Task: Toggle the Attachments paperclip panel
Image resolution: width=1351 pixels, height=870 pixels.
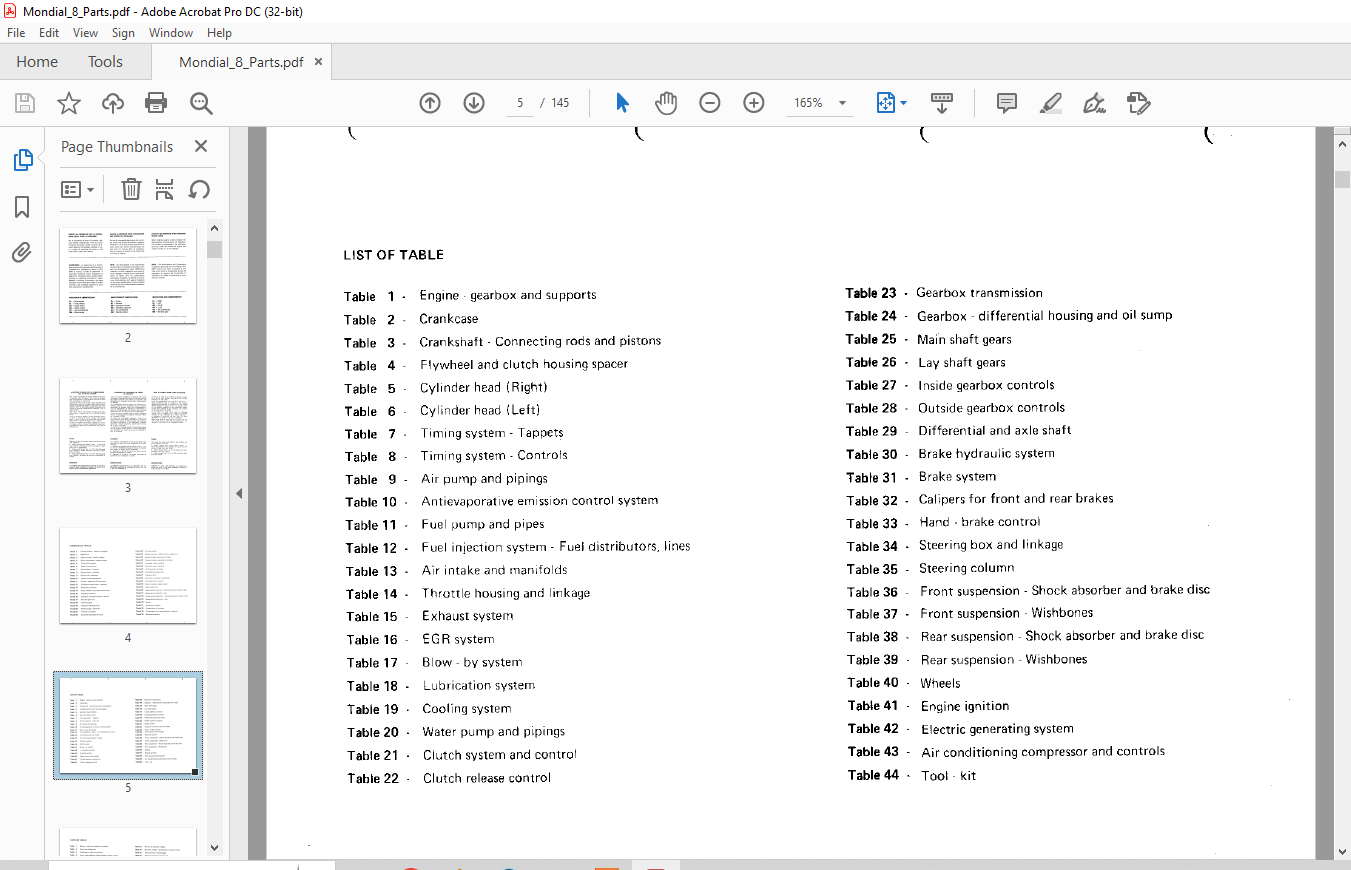Action: pos(22,252)
